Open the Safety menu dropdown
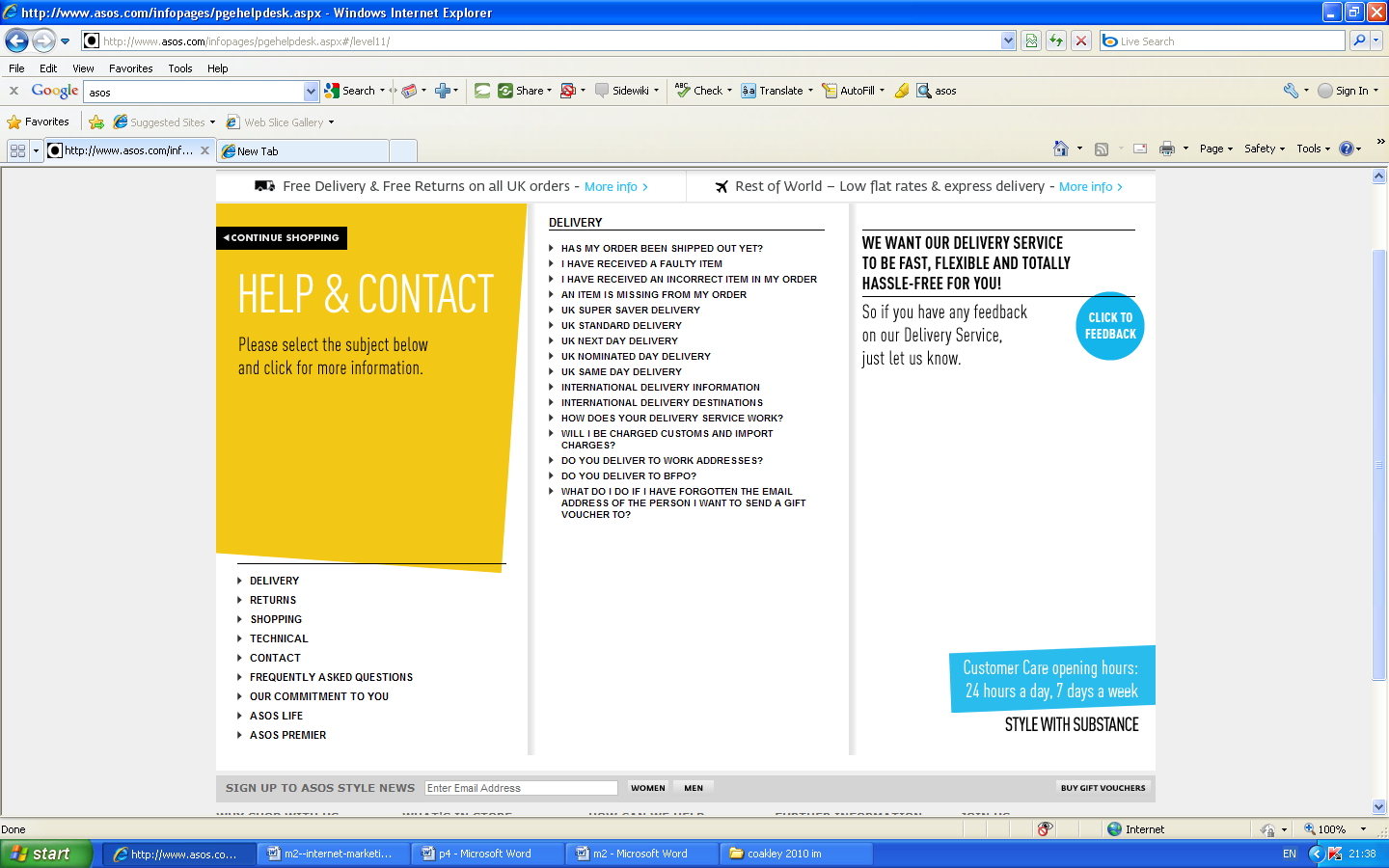Viewport: 1389px width, 868px height. [1265, 149]
